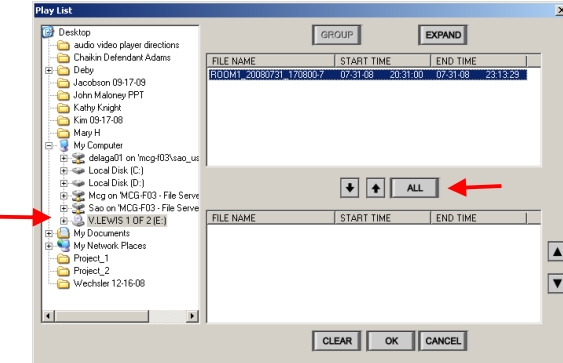Click the move-up arrow beside ALL
The width and height of the screenshot is (563, 363).
pos(376,188)
